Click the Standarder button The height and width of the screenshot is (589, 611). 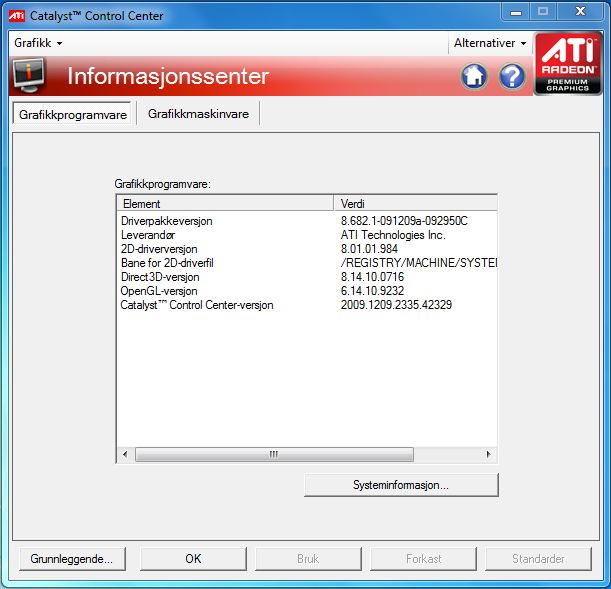coord(538,559)
